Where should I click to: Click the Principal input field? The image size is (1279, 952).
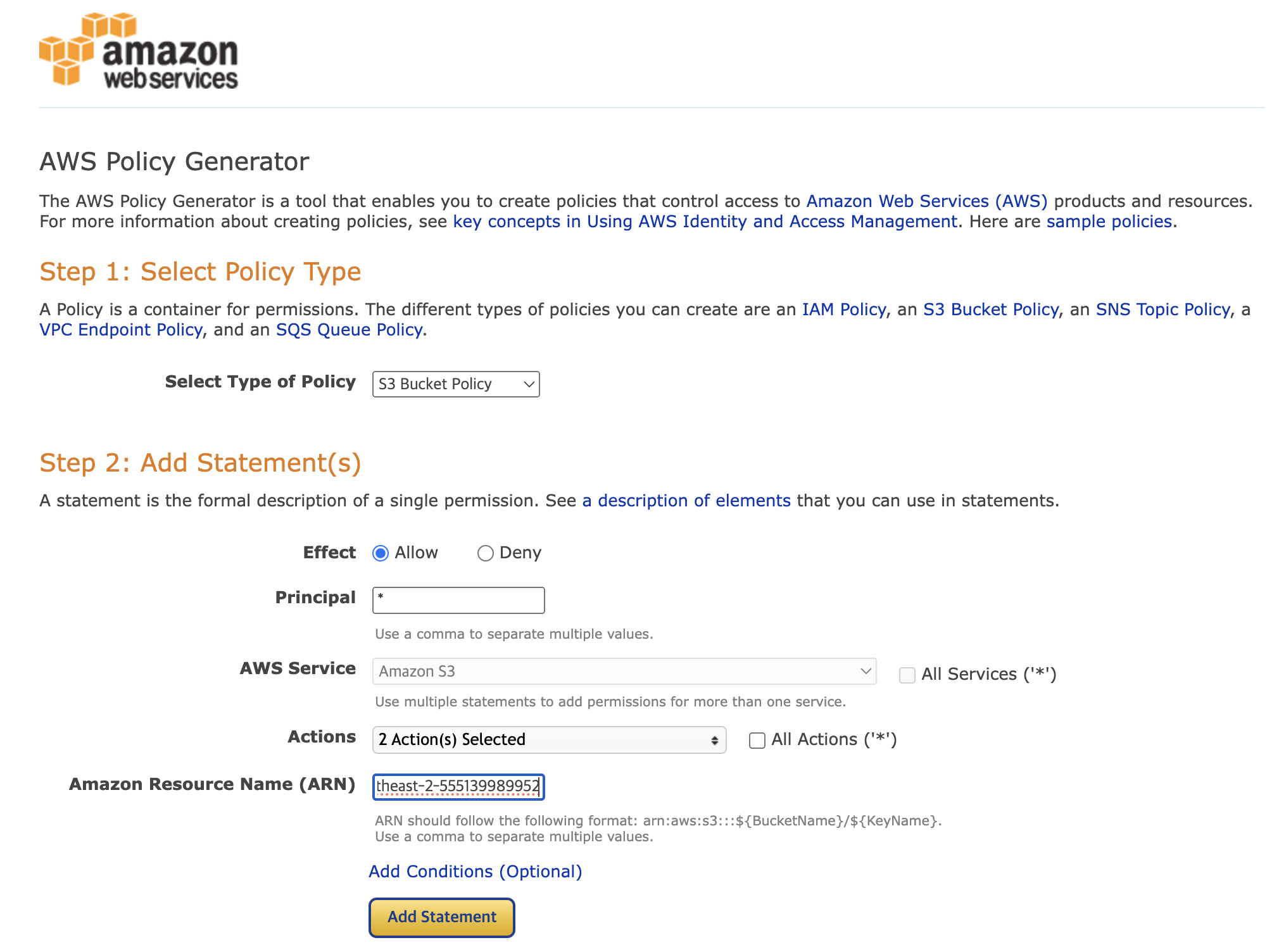click(458, 599)
